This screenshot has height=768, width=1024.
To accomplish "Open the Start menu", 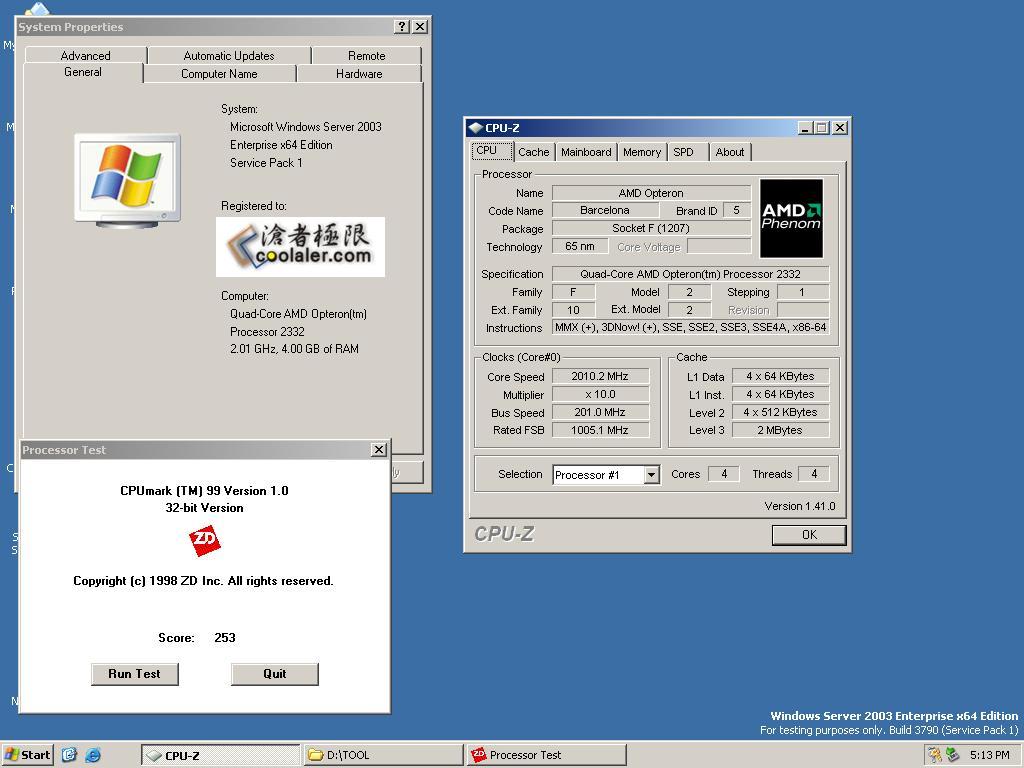I will (28, 755).
